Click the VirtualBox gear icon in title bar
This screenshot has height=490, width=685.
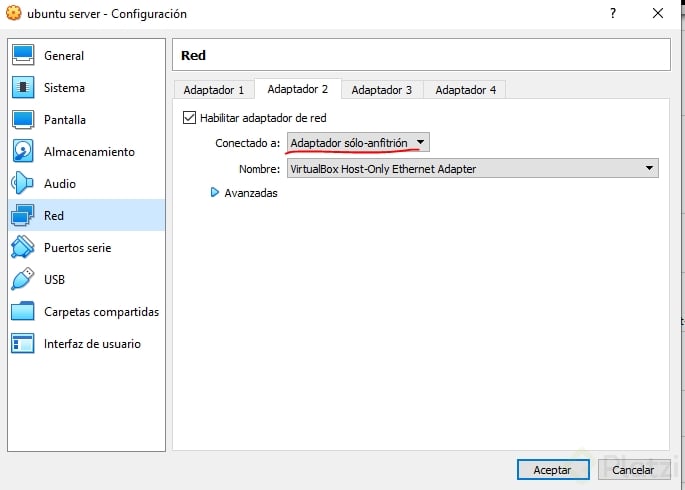click(13, 14)
